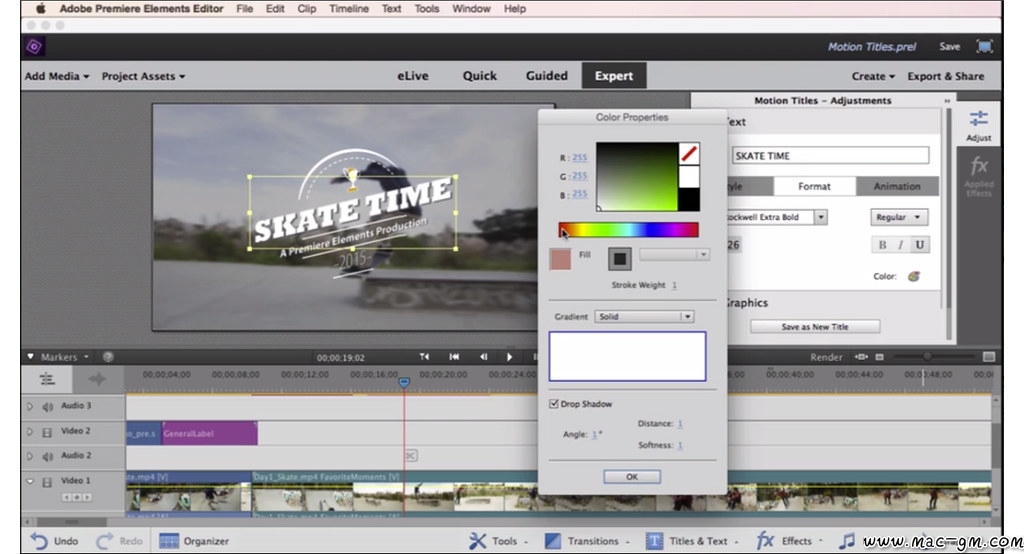Image resolution: width=1024 pixels, height=554 pixels.
Task: Collapse the Video 1 track
Action: (x=30, y=481)
